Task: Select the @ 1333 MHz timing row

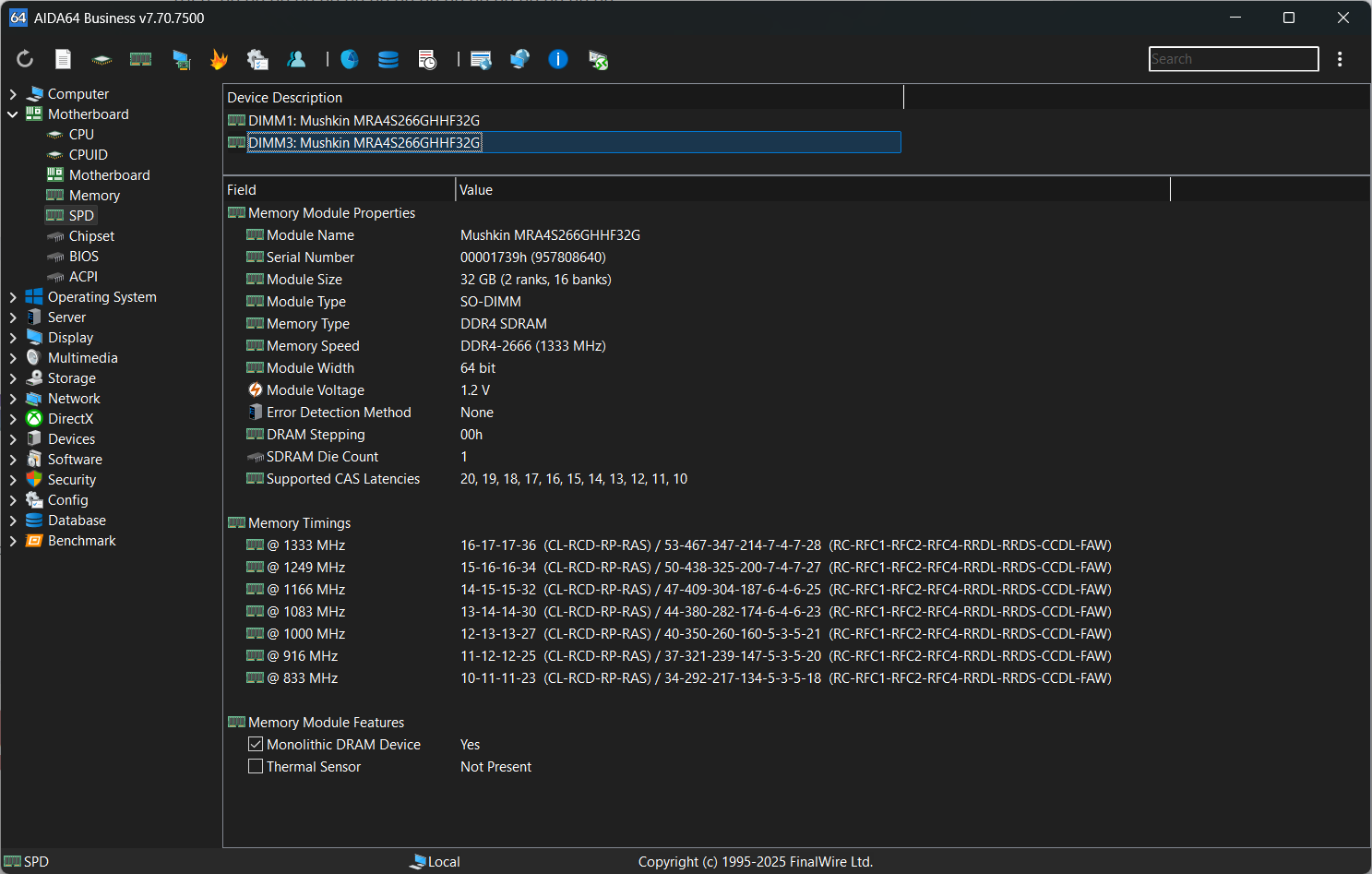Action: click(698, 545)
